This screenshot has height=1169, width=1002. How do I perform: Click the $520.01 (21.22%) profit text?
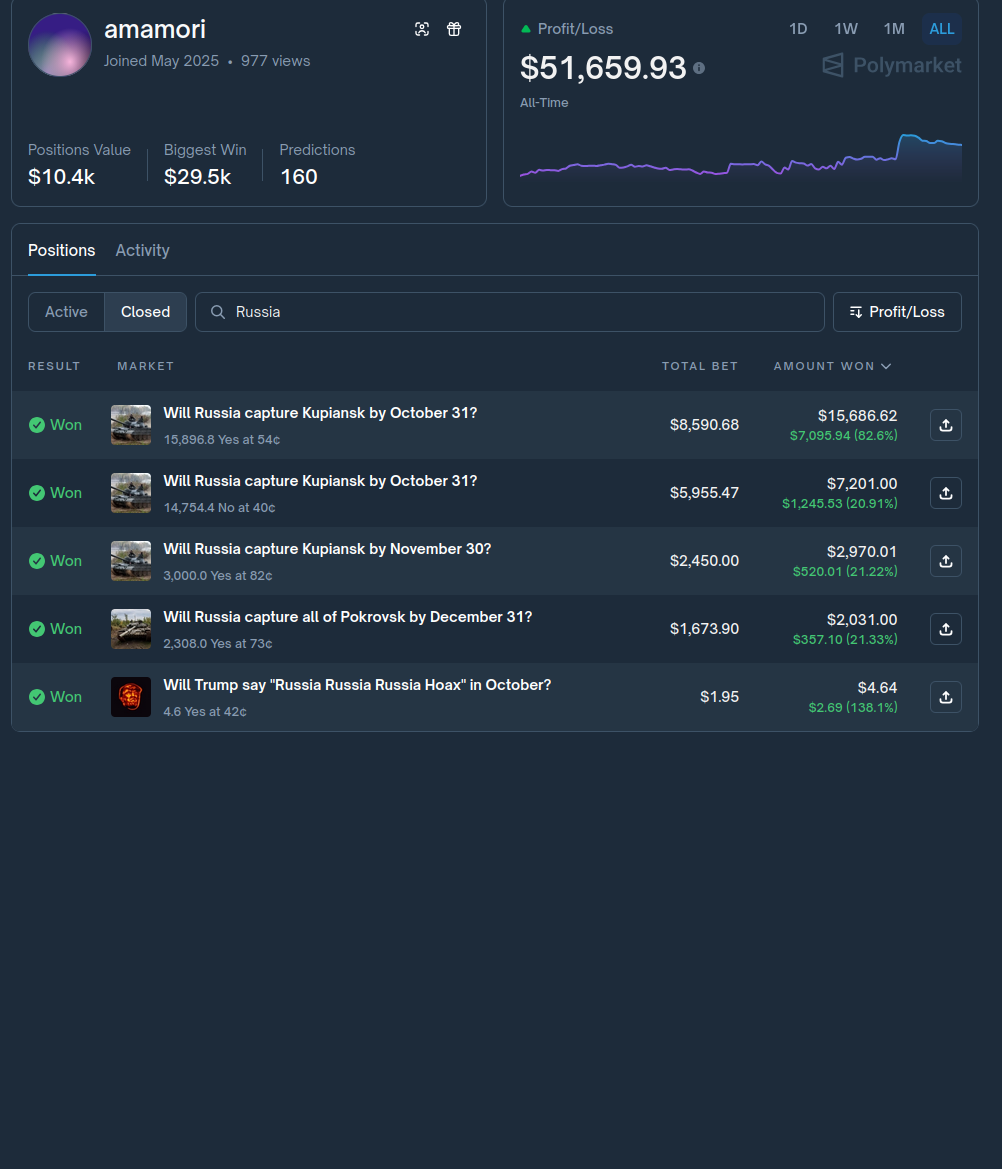click(845, 571)
